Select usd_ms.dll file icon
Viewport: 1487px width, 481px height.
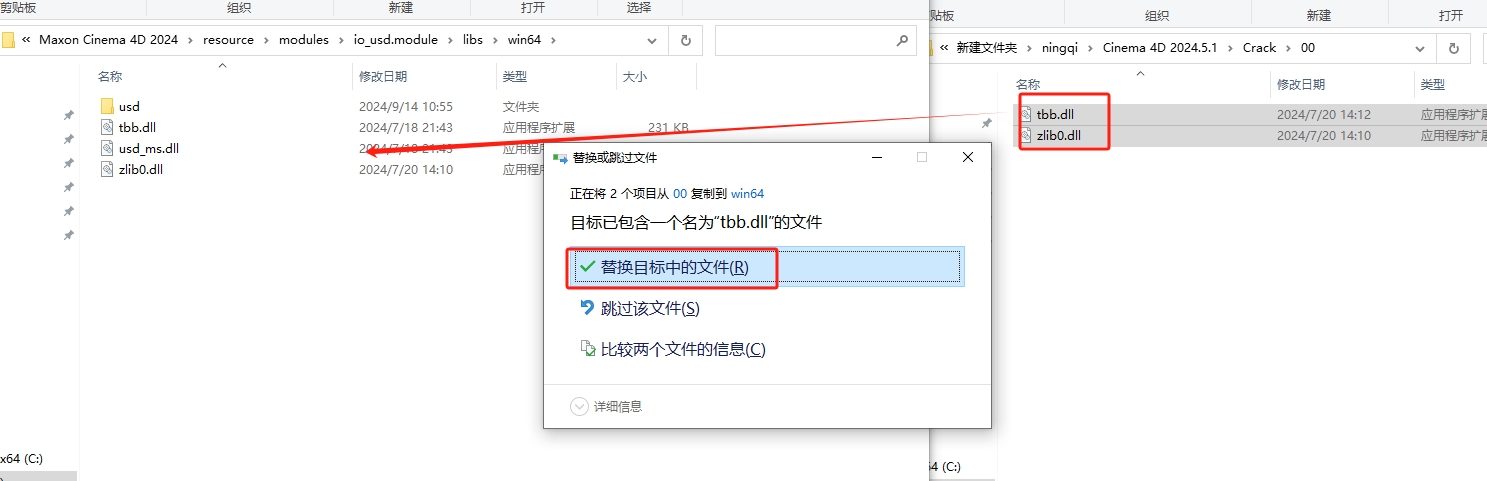[x=108, y=148]
